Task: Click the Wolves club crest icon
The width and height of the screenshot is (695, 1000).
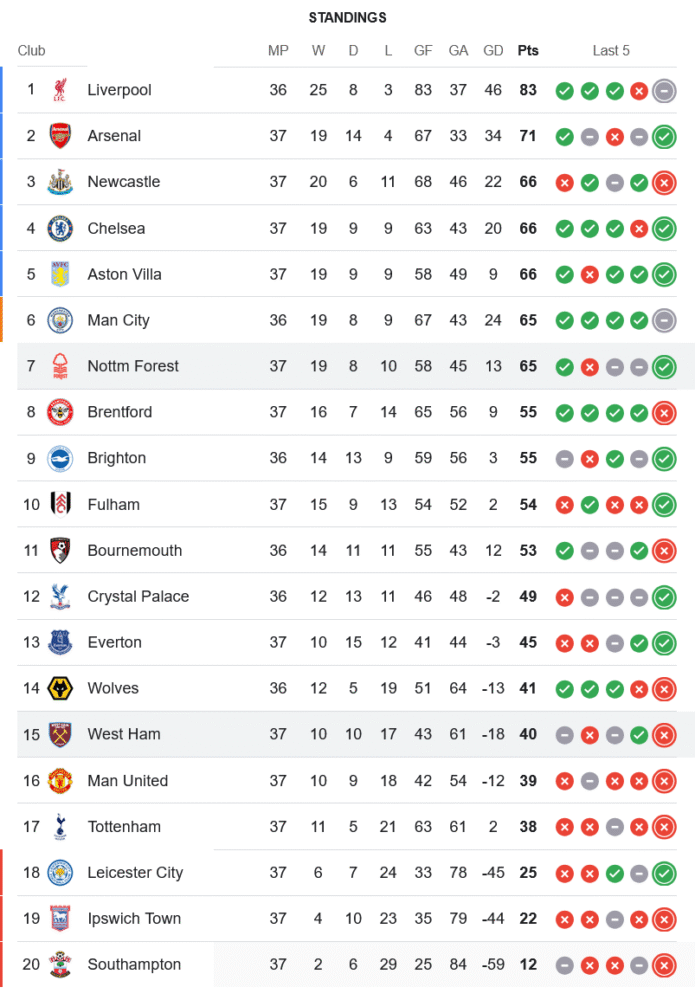Action: tap(60, 688)
